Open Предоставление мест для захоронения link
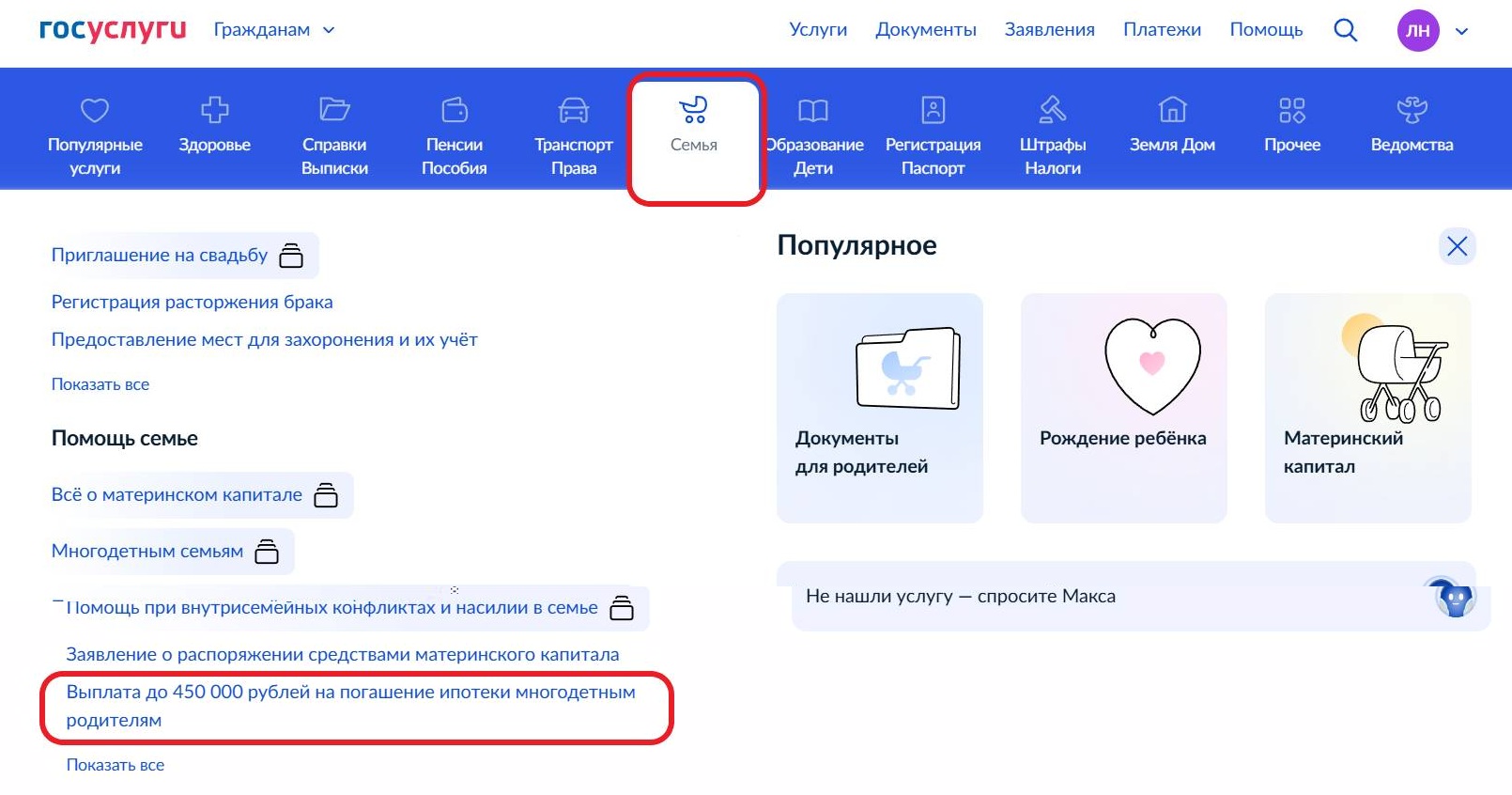 [x=264, y=339]
